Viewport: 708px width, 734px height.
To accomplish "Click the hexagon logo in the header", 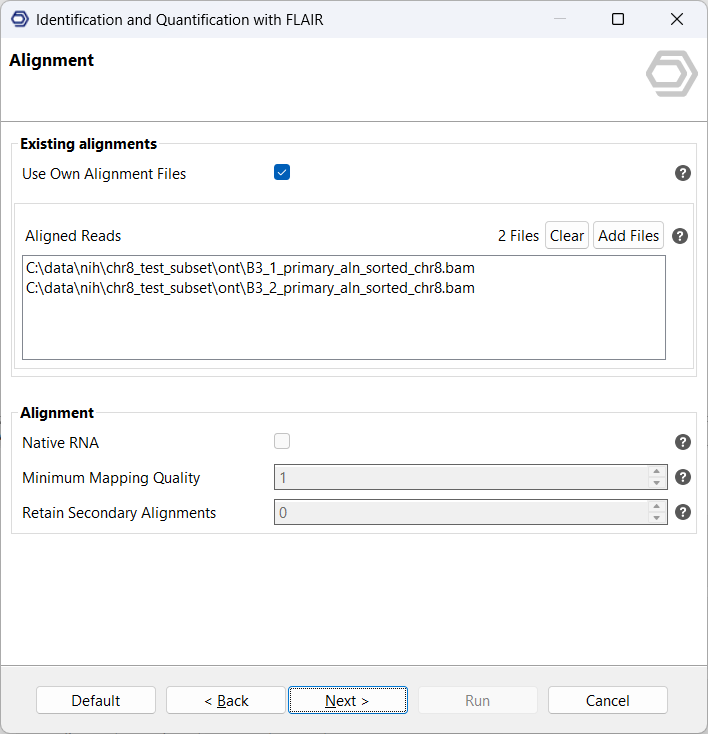I will click(x=671, y=74).
